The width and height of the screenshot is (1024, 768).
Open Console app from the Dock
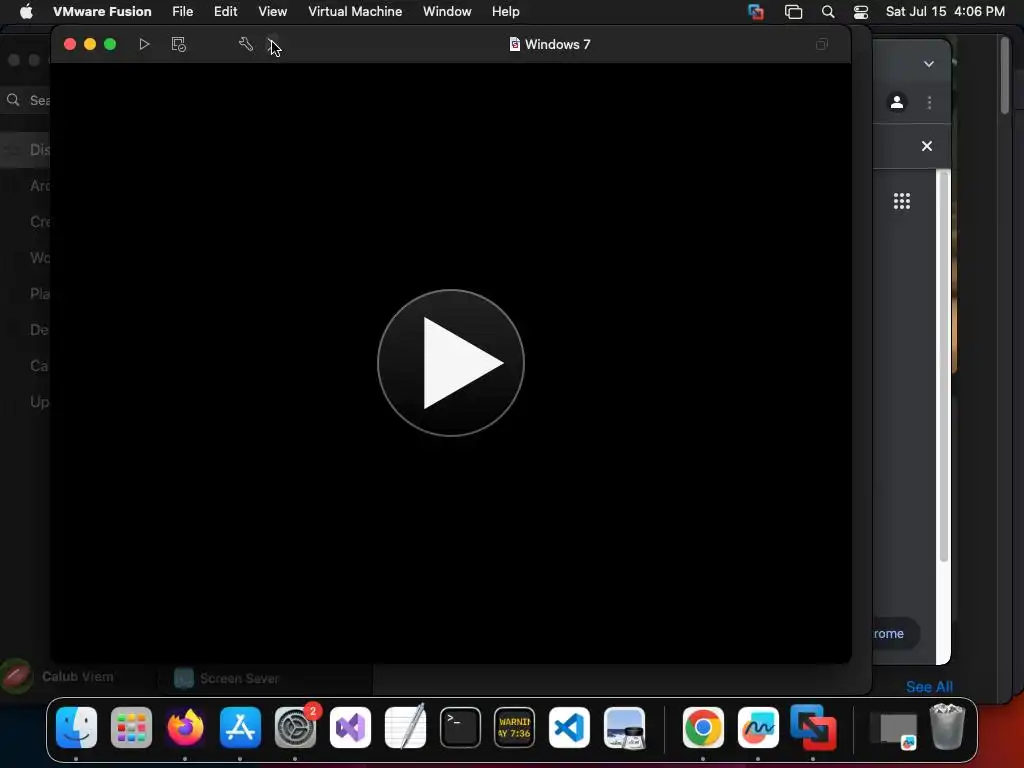pyautogui.click(x=515, y=728)
